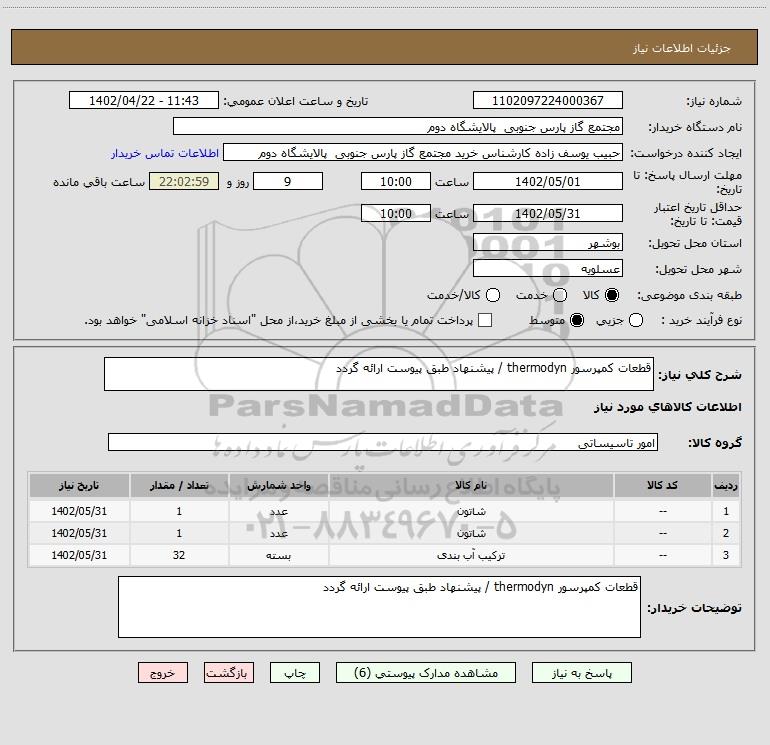
Task: Click the remaining days field 9
Action: tap(288, 181)
